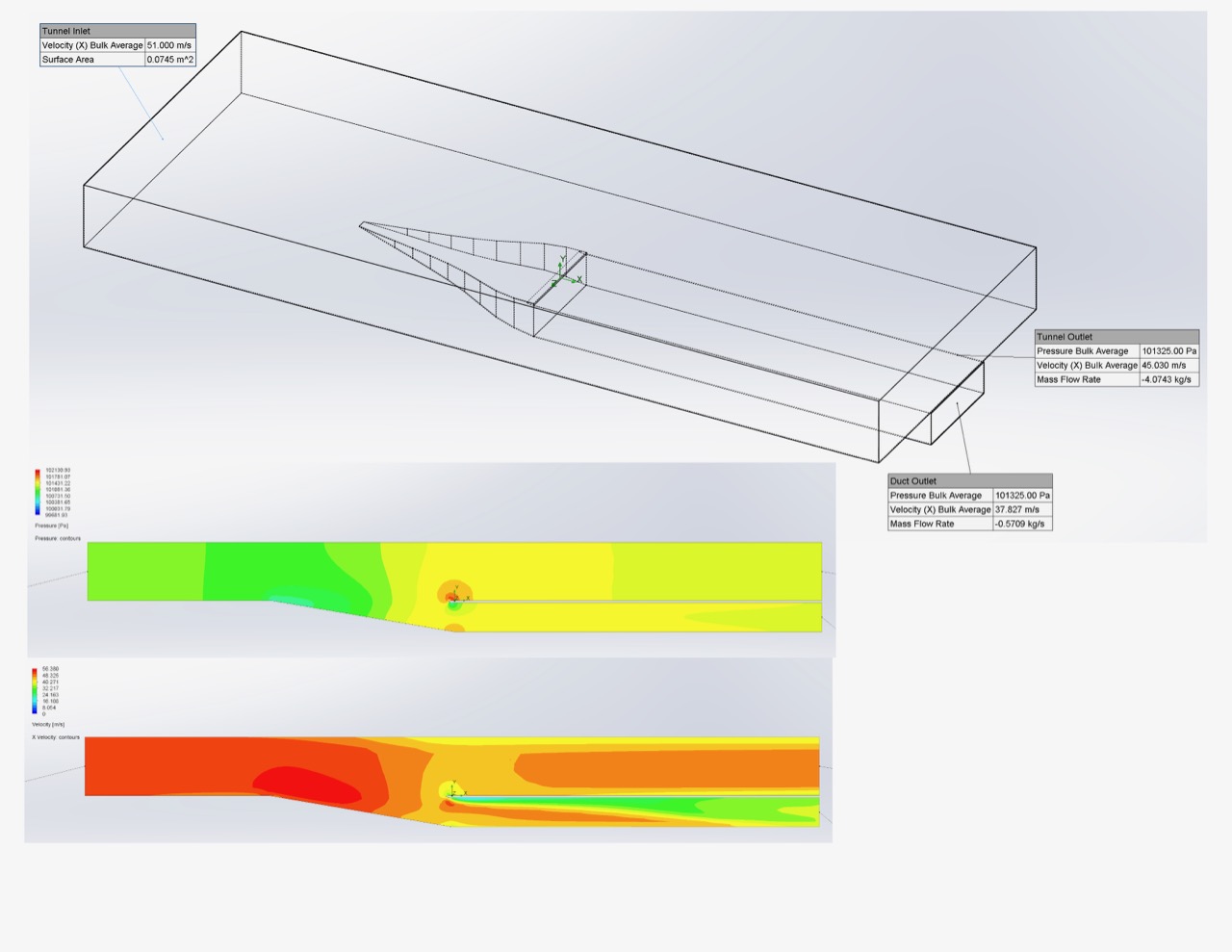Click the 'Pressure: contours' plot label

[x=58, y=538]
